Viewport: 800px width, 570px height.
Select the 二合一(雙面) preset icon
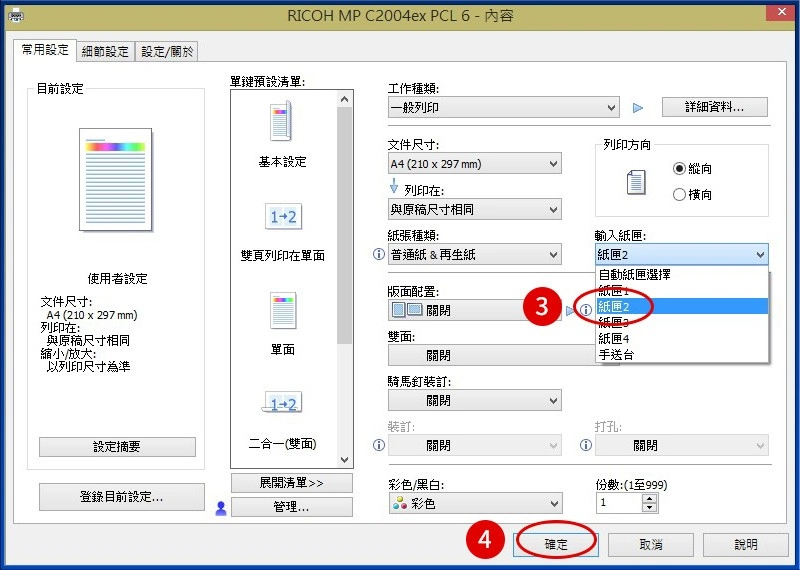282,403
